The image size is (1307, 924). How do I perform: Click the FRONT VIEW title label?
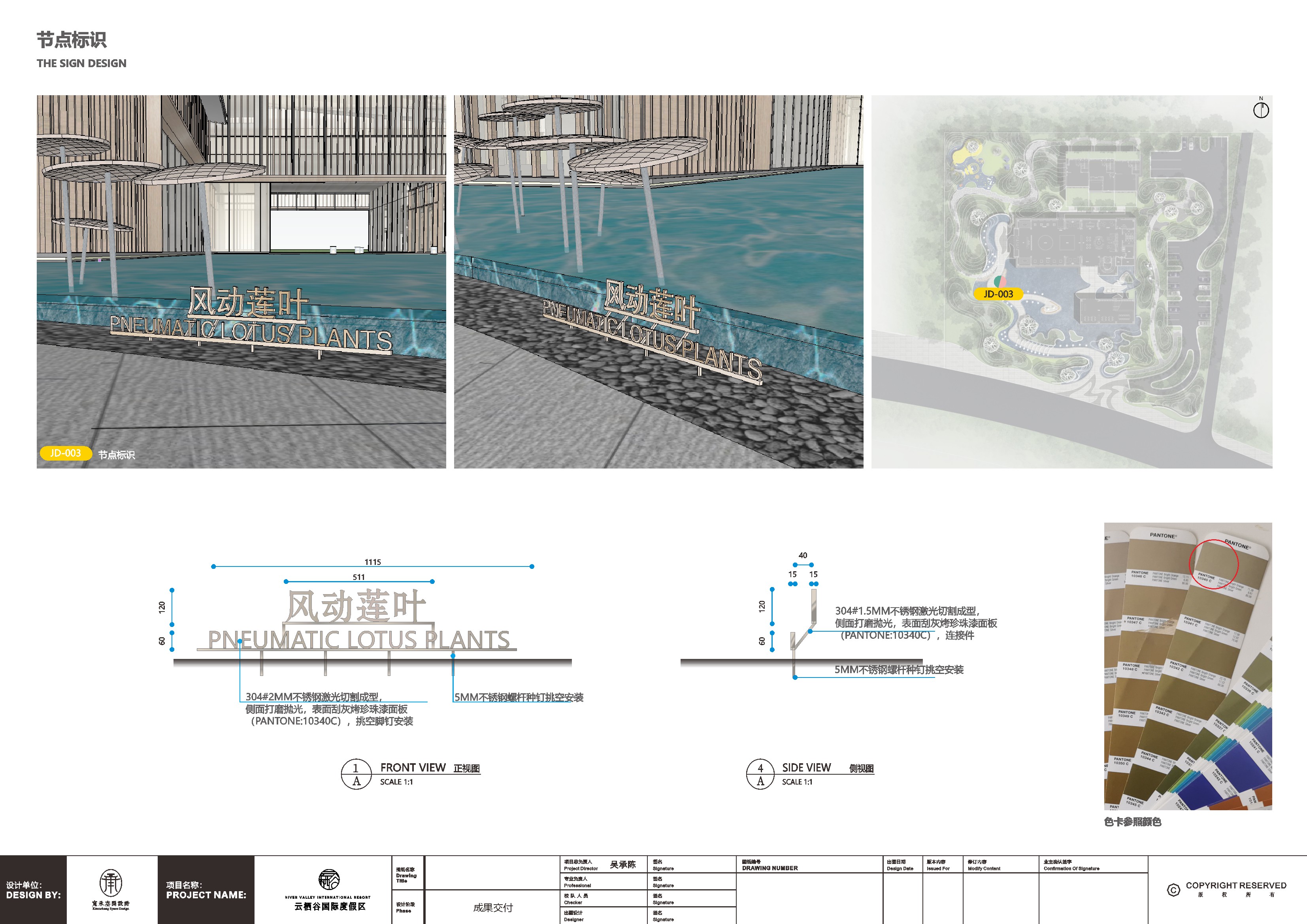click(x=413, y=768)
